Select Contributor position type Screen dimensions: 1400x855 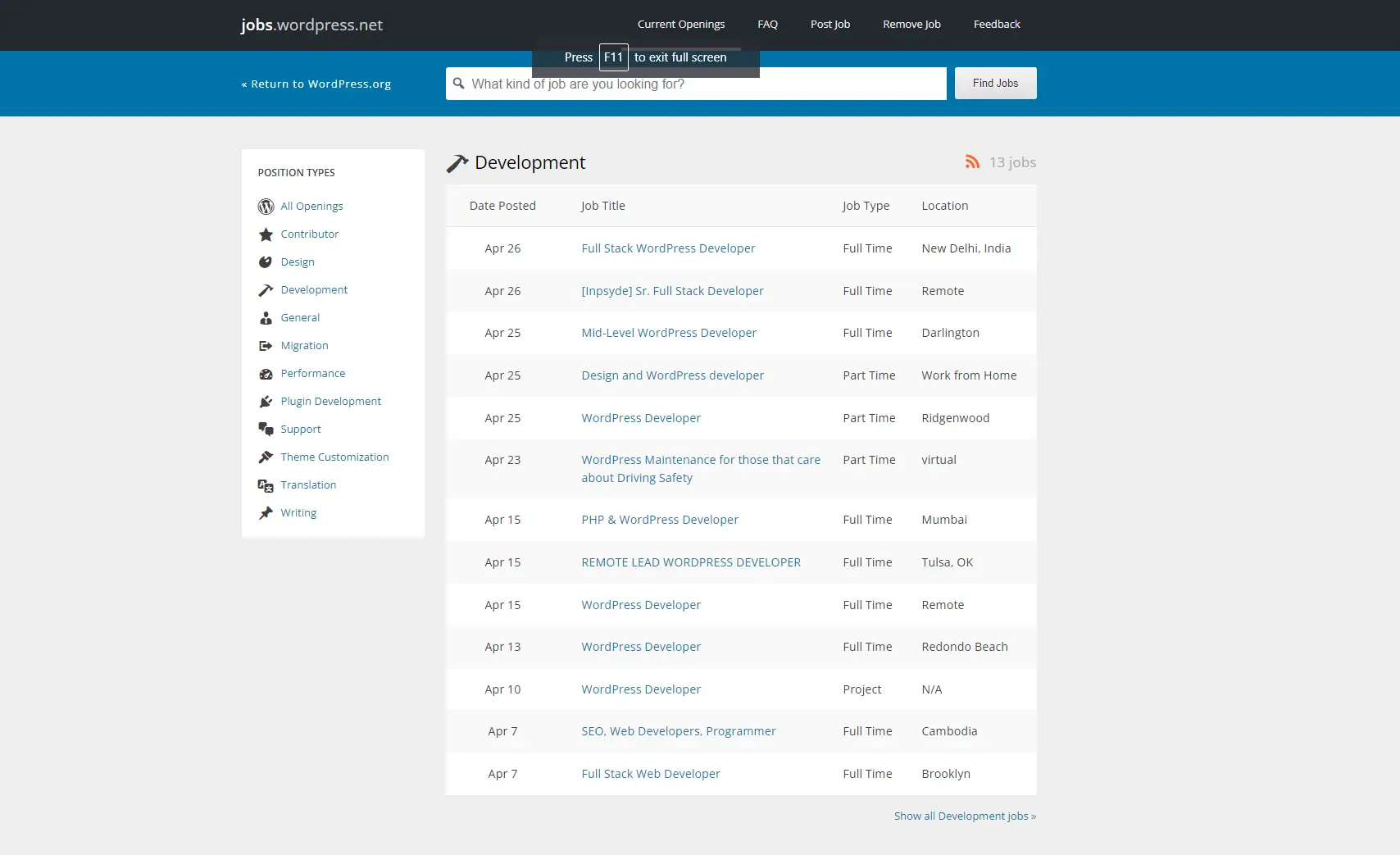pos(309,234)
